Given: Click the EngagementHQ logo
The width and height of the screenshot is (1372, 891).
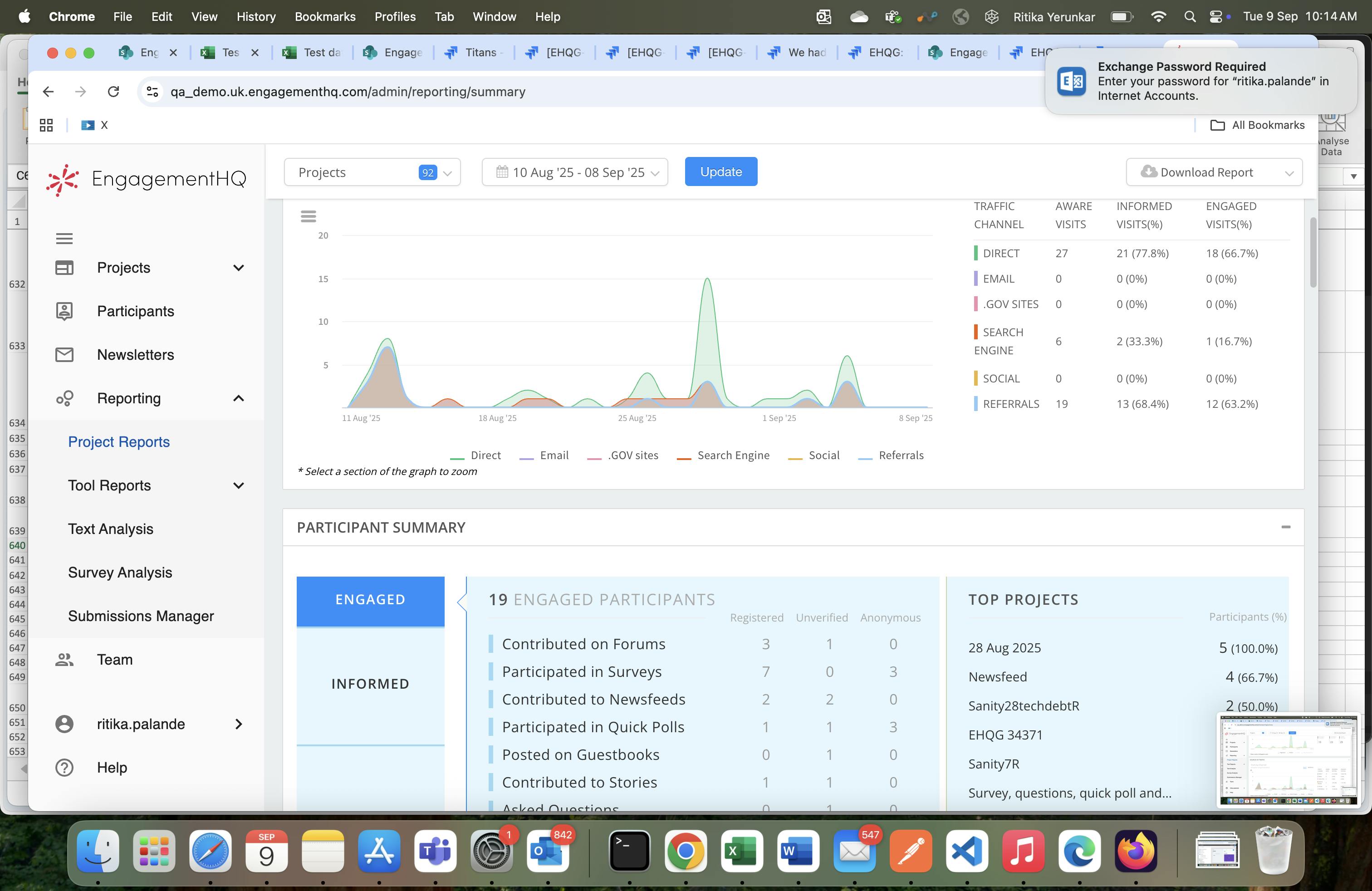Looking at the screenshot, I should point(147,179).
